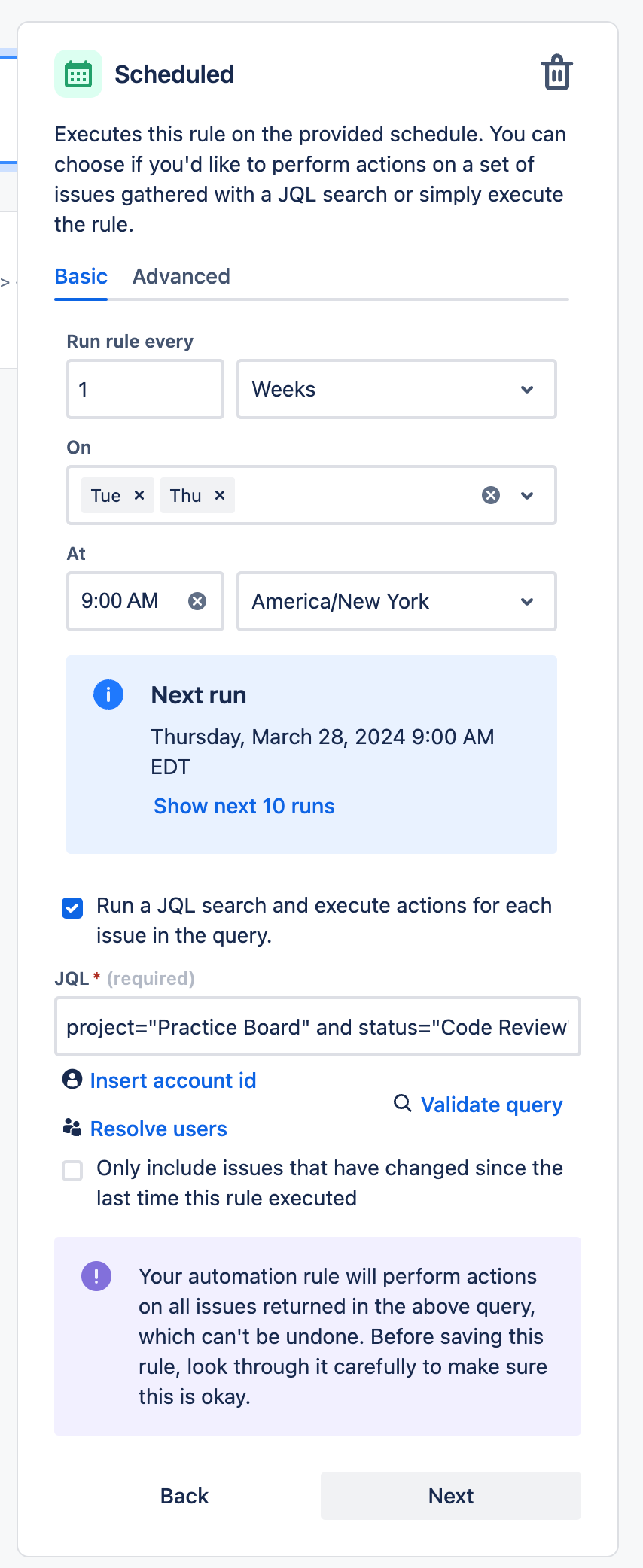Click the 9:00 AM time field
This screenshot has height=1568, width=643.
click(145, 601)
